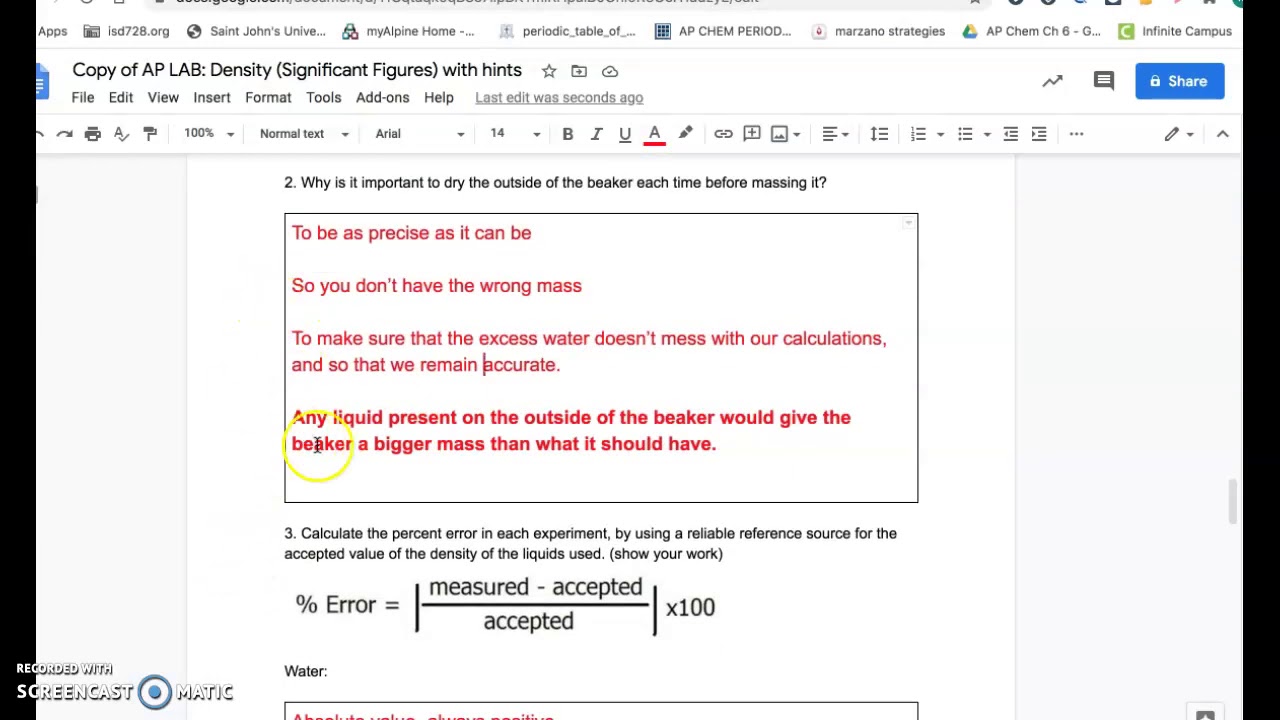Open the Edit menu
The width and height of the screenshot is (1280, 720).
pyautogui.click(x=121, y=98)
